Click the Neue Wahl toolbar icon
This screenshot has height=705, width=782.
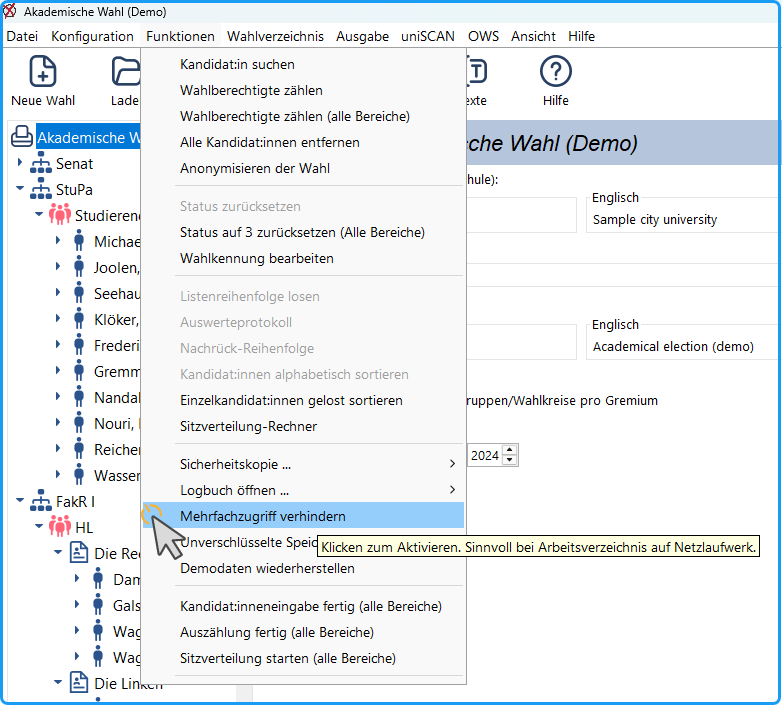[43, 71]
